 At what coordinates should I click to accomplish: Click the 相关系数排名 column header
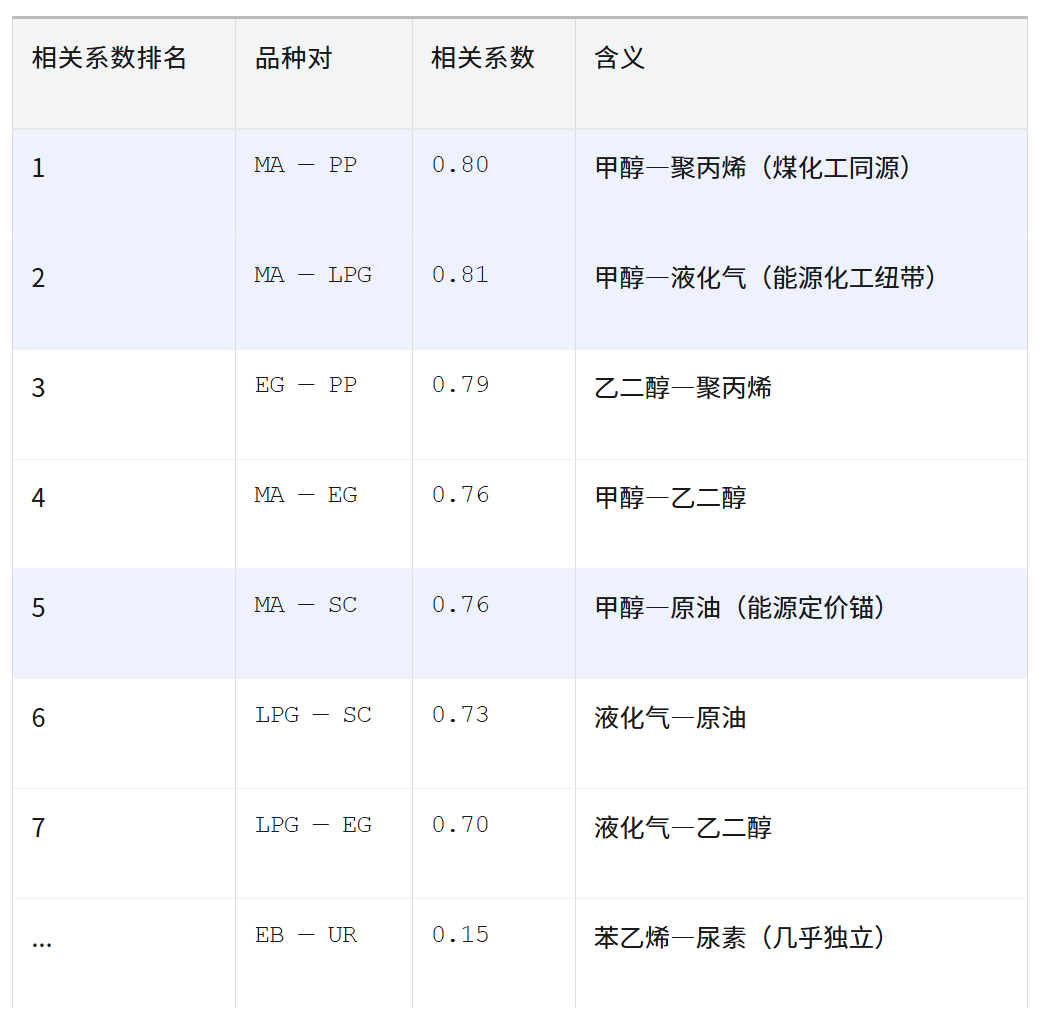click(x=109, y=59)
